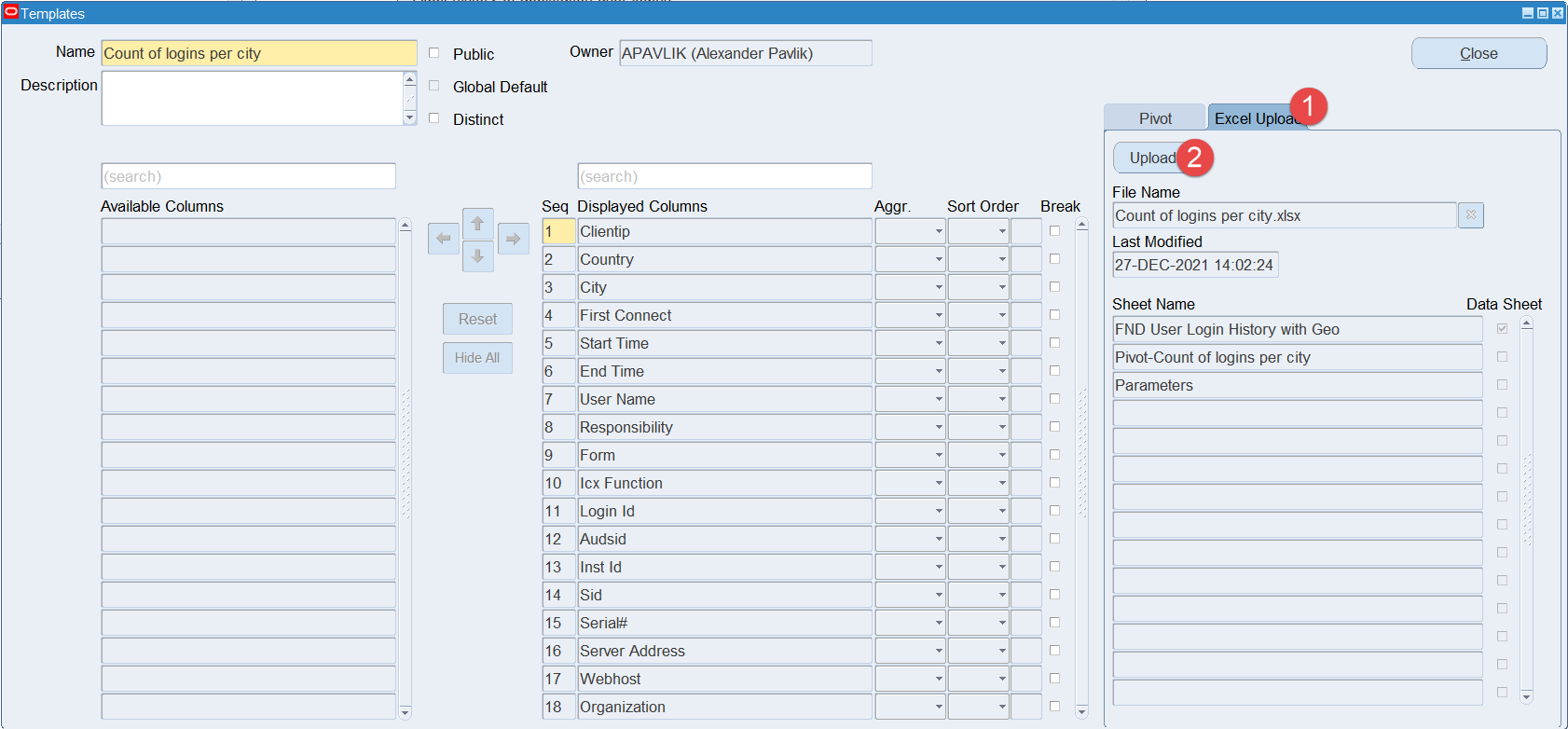The height and width of the screenshot is (729, 1568).
Task: Click the move-right arrow icon
Action: click(513, 239)
